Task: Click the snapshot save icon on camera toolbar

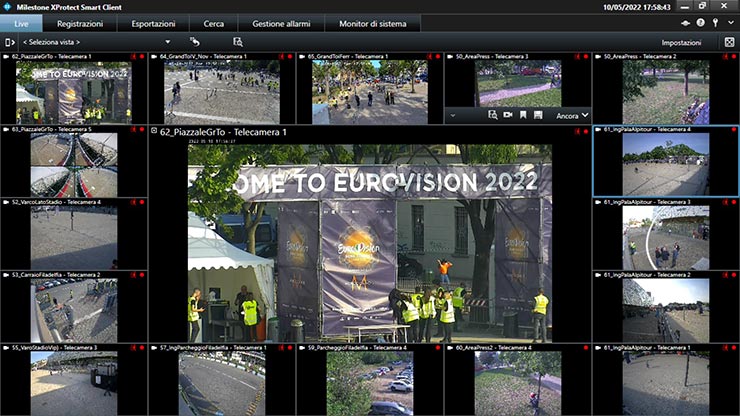Action: tap(538, 116)
